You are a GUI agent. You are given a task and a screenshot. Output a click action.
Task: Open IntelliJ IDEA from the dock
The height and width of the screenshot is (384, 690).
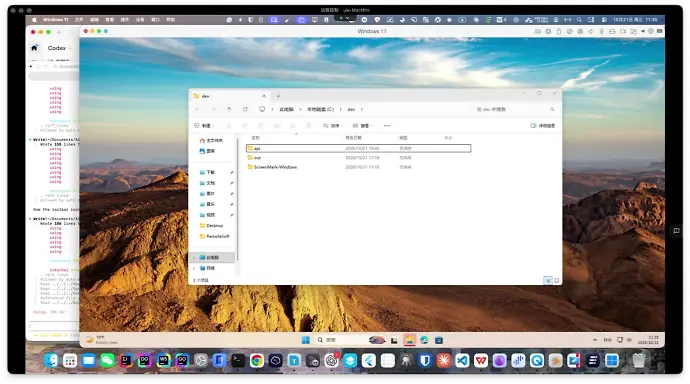click(126, 361)
